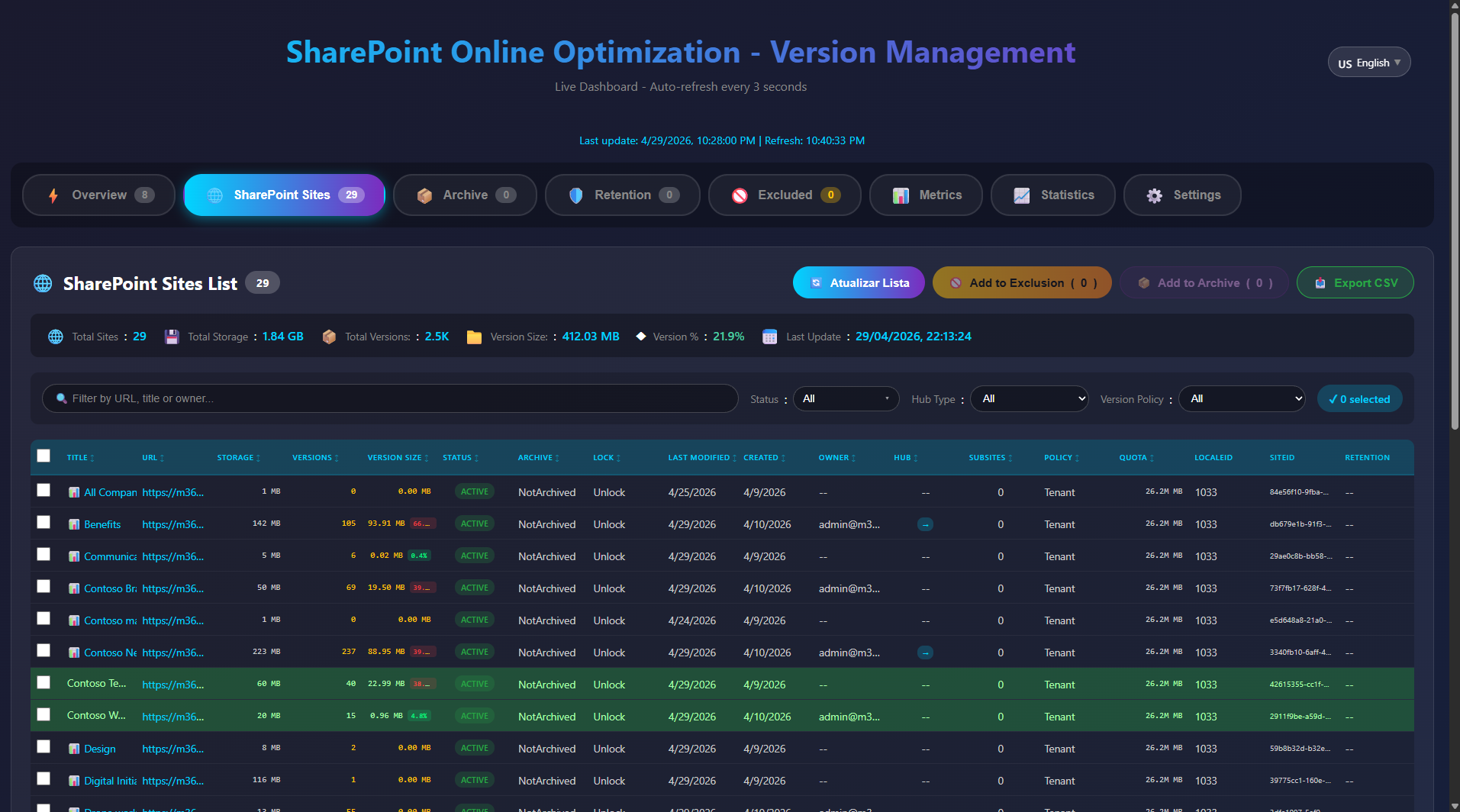Viewport: 1460px width, 812px height.
Task: Click the site icon beside All Company
Action: [74, 492]
